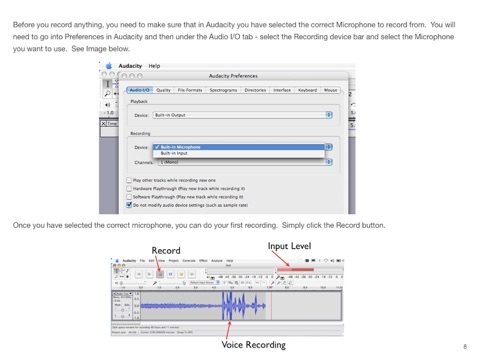Click the Skip to End transport button

[192, 274]
